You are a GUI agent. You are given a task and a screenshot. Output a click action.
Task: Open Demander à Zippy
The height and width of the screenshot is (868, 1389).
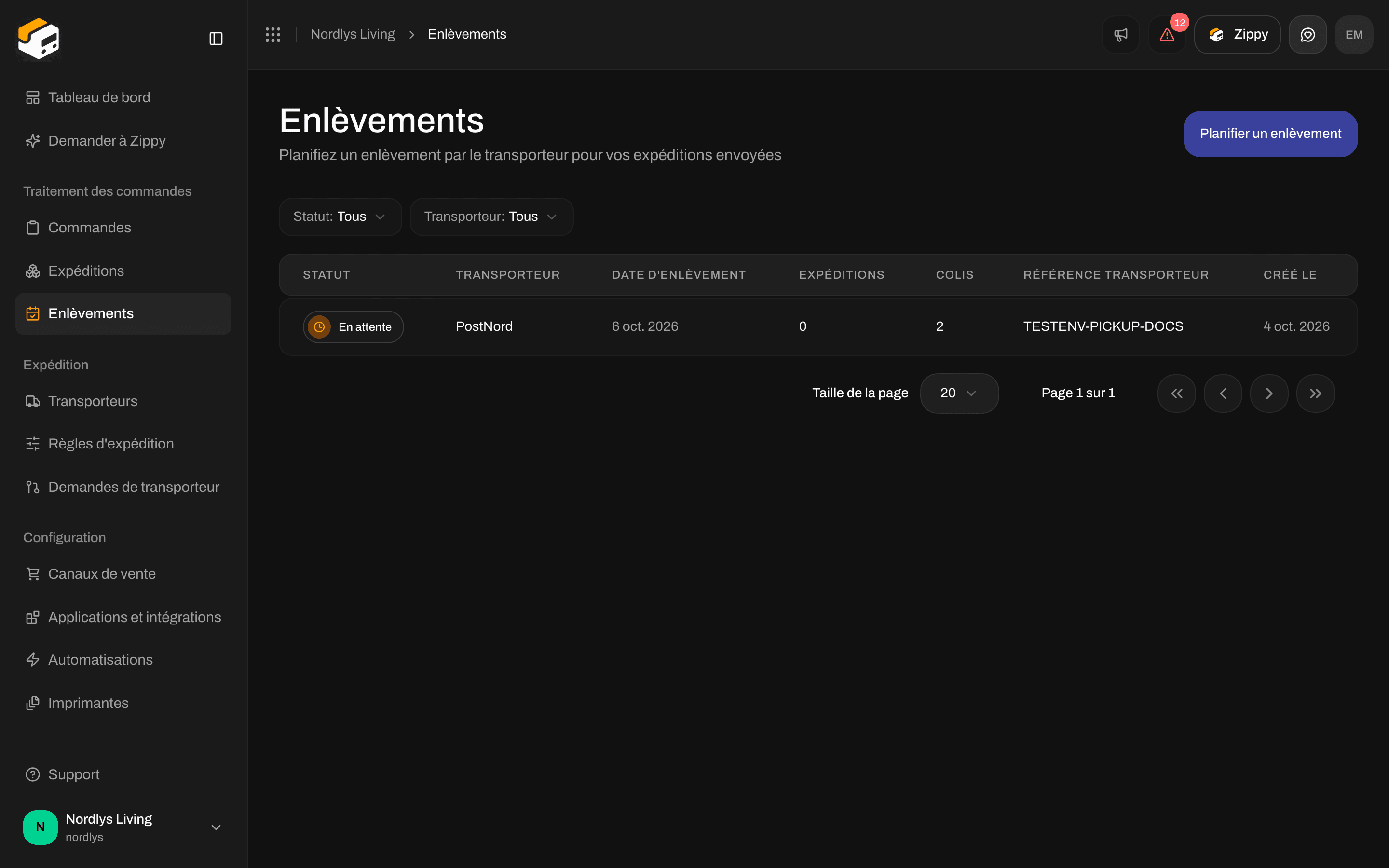(x=123, y=141)
